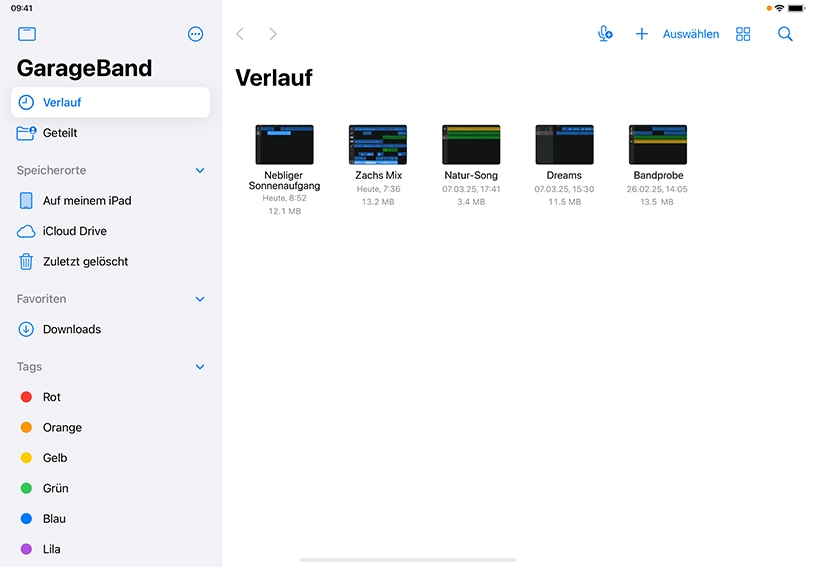816x567 pixels.
Task: Click the Dreams file name
Action: point(564,175)
